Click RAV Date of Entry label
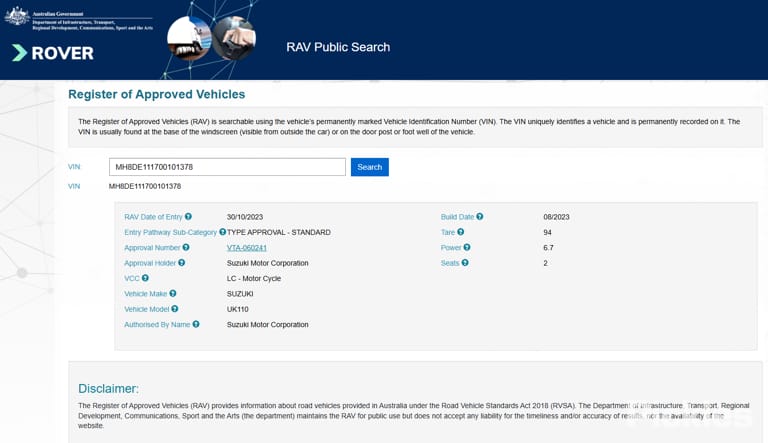 coord(153,217)
